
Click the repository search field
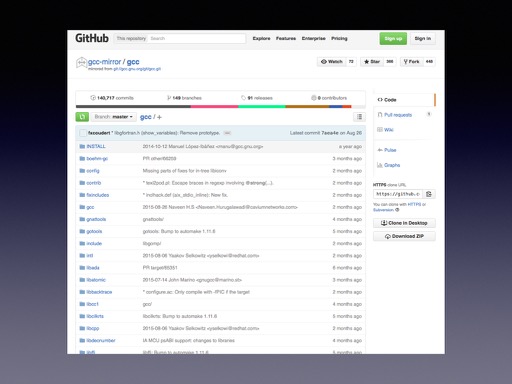coord(197,39)
